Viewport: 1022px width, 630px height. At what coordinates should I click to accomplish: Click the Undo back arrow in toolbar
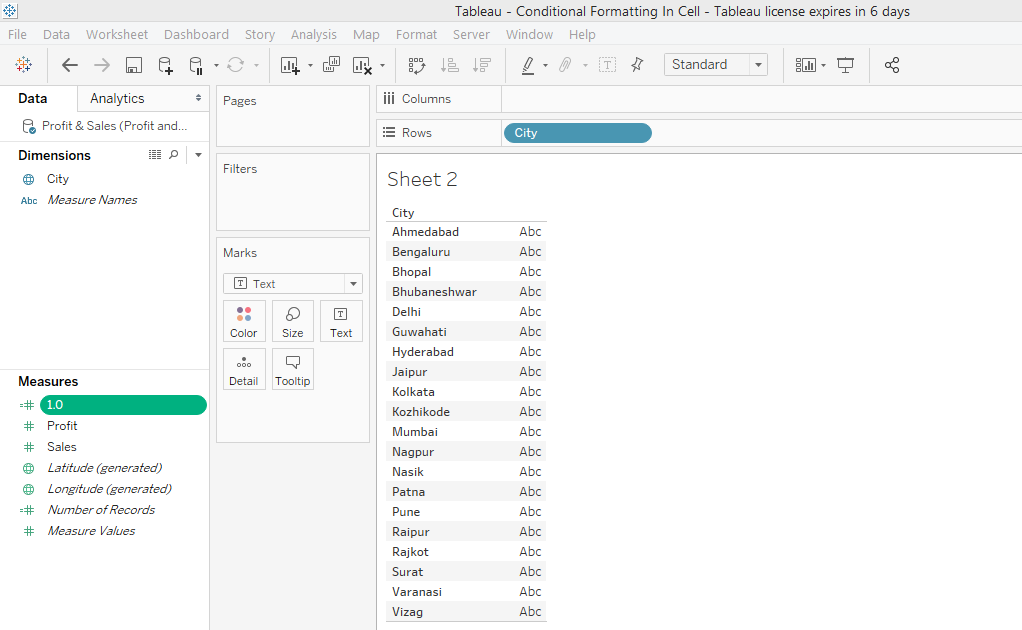pyautogui.click(x=69, y=65)
